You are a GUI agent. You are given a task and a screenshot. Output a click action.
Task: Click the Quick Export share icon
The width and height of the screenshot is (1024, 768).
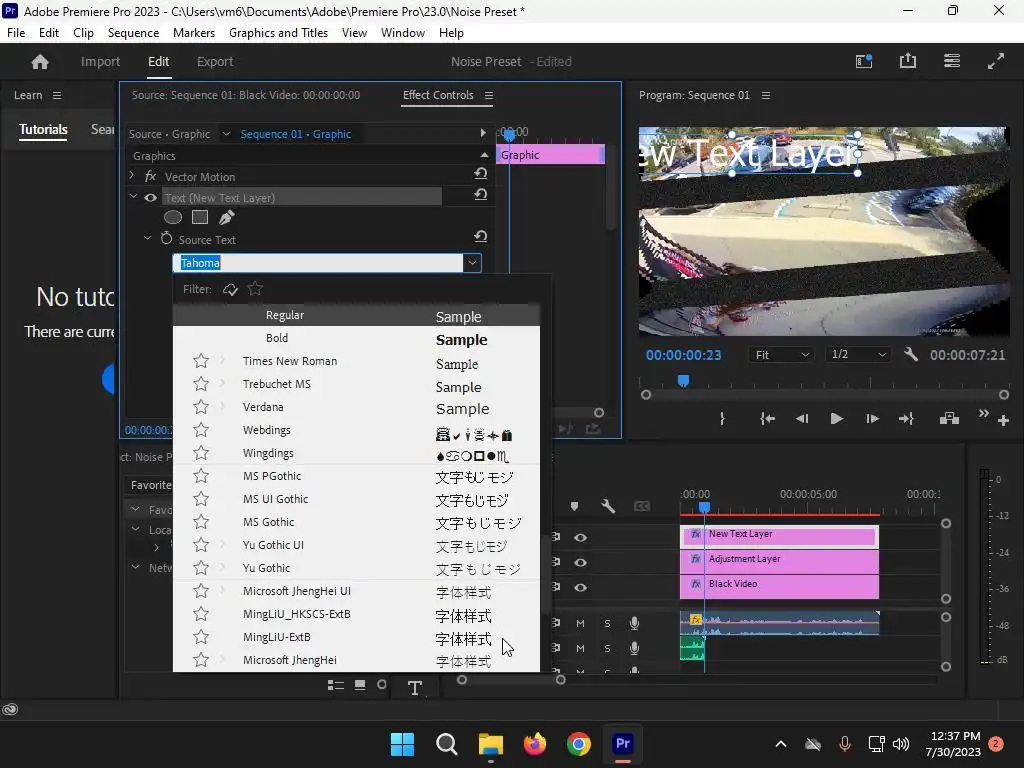(x=908, y=61)
